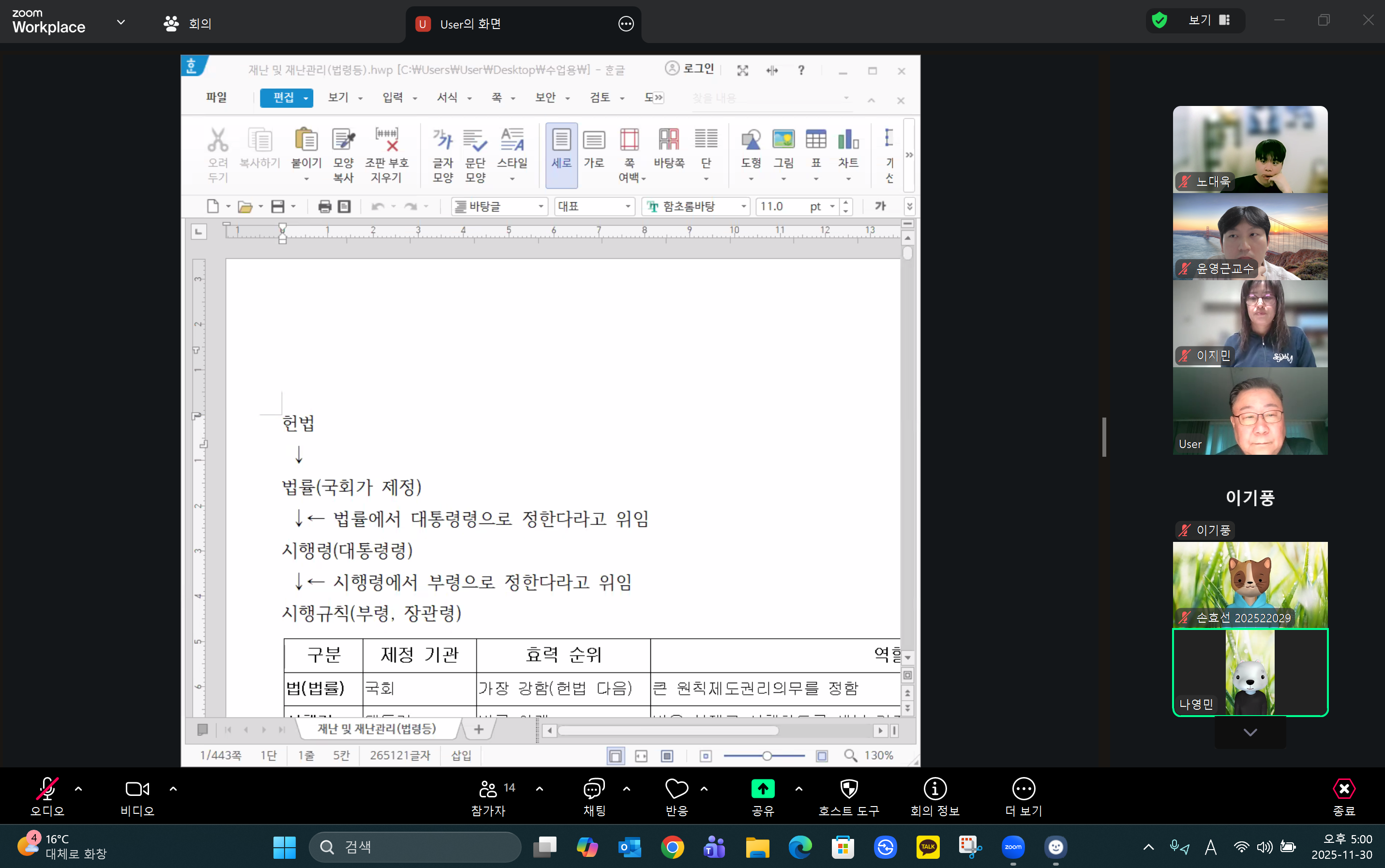
Task: Adjust the zoom level slider near 130%
Action: 768,756
